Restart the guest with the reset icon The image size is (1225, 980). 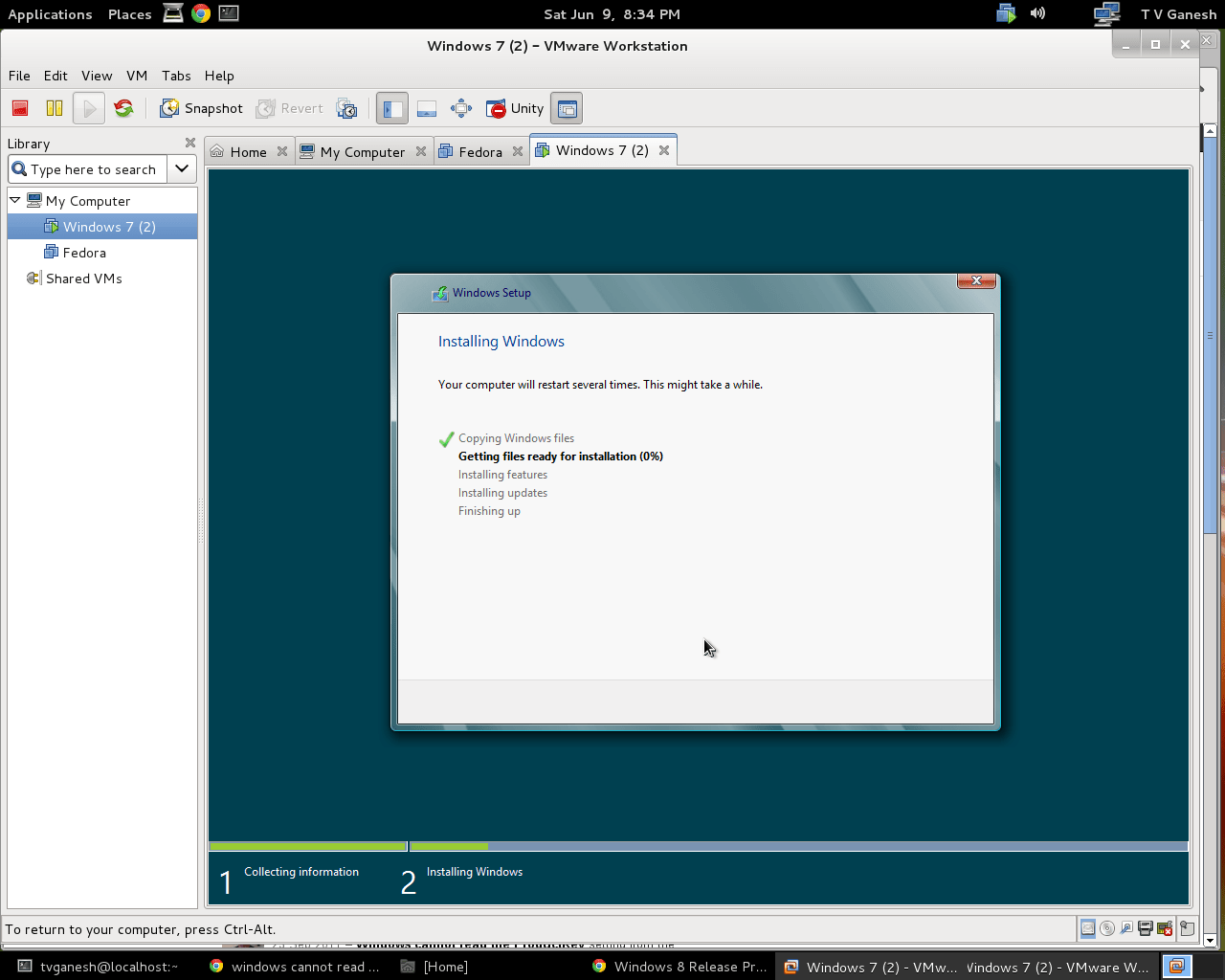[123, 108]
